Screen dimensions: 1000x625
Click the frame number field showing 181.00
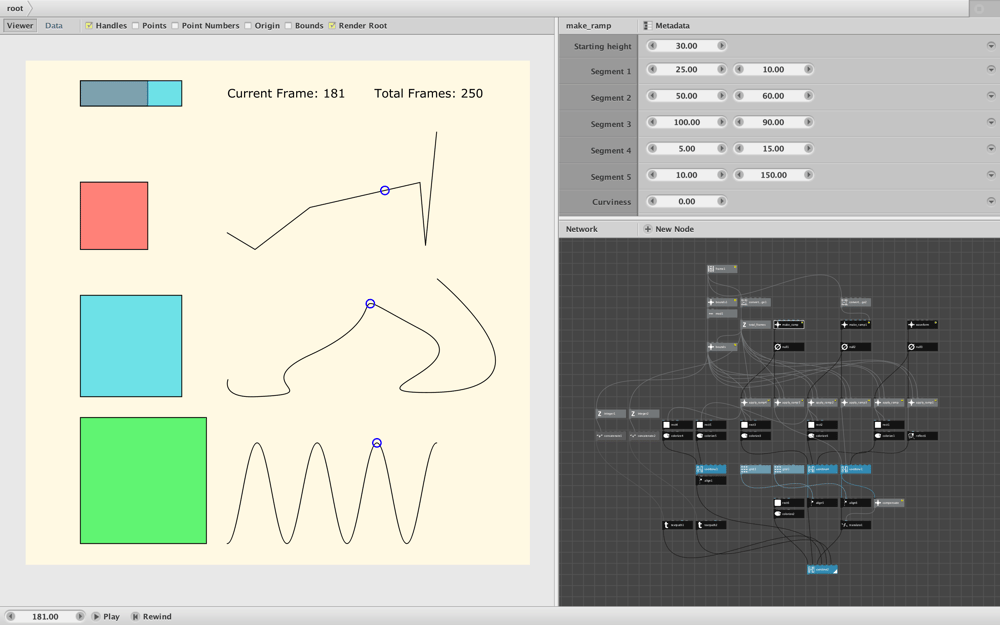[45, 617]
